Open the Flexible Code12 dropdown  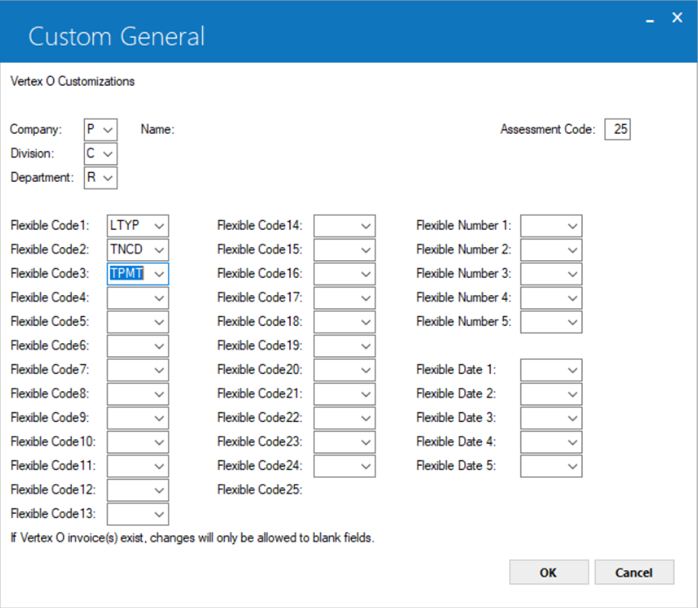(138, 490)
